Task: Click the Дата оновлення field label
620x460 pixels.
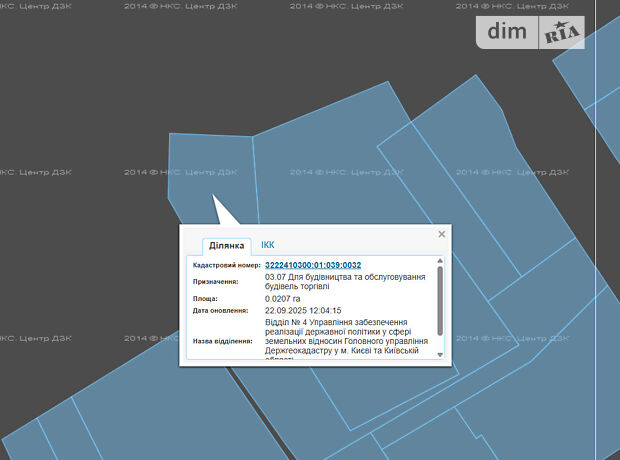Action: click(x=222, y=310)
